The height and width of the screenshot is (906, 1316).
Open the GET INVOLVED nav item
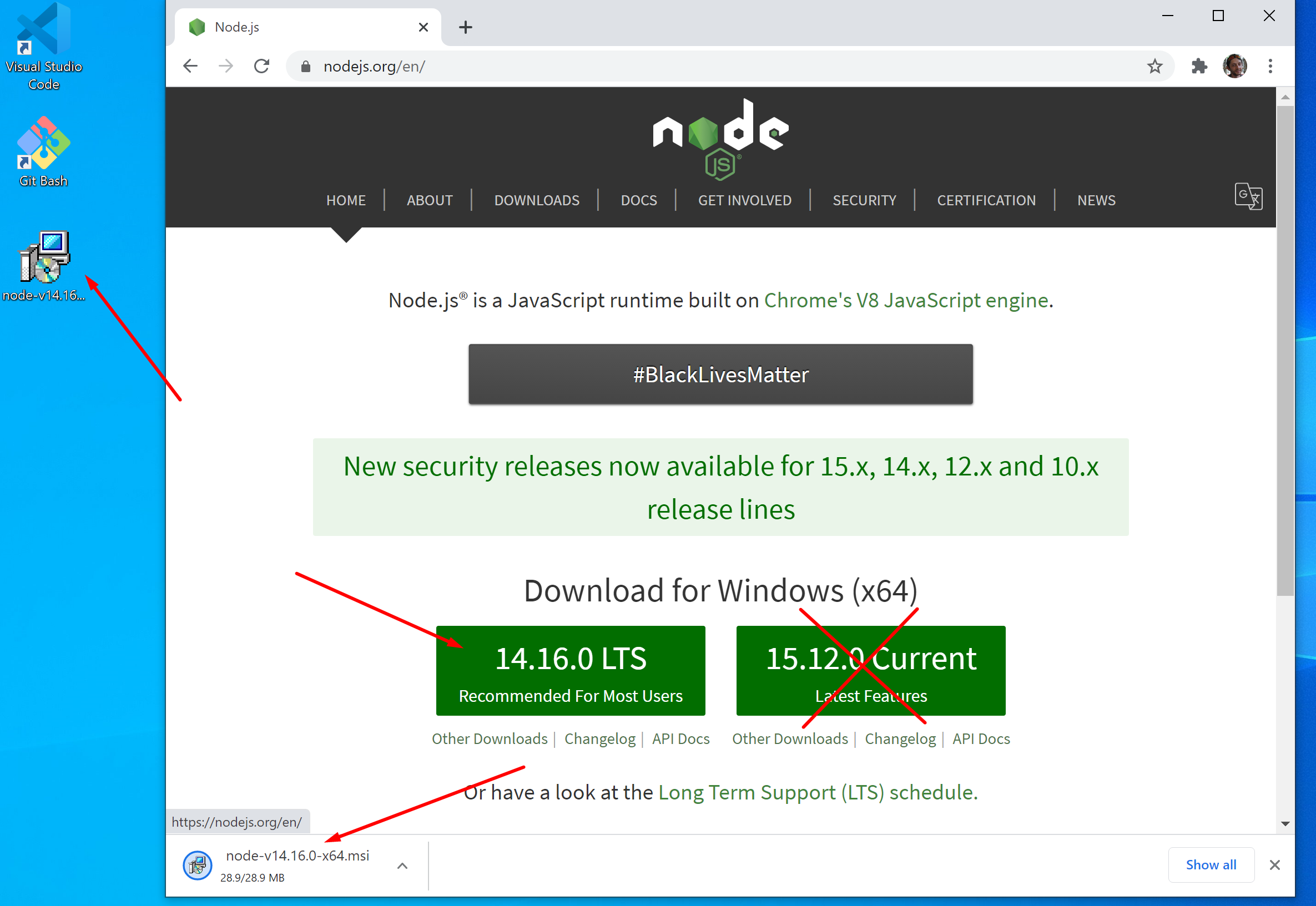pos(744,200)
